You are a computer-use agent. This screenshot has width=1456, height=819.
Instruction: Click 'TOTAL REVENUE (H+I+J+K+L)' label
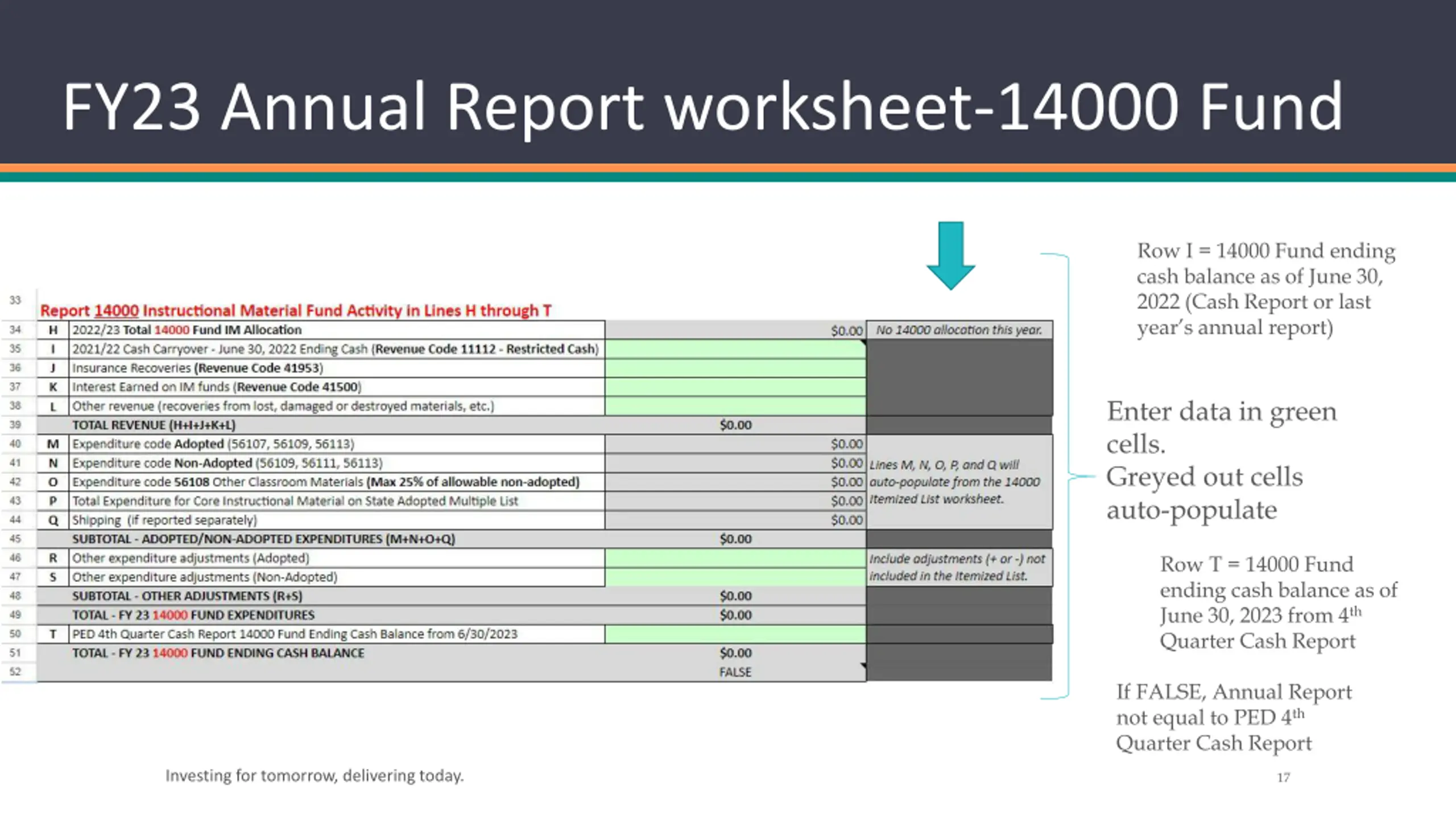(x=154, y=425)
